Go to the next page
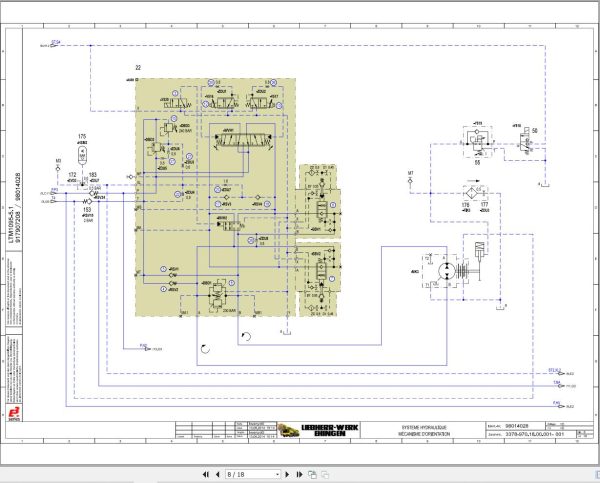 (287, 475)
